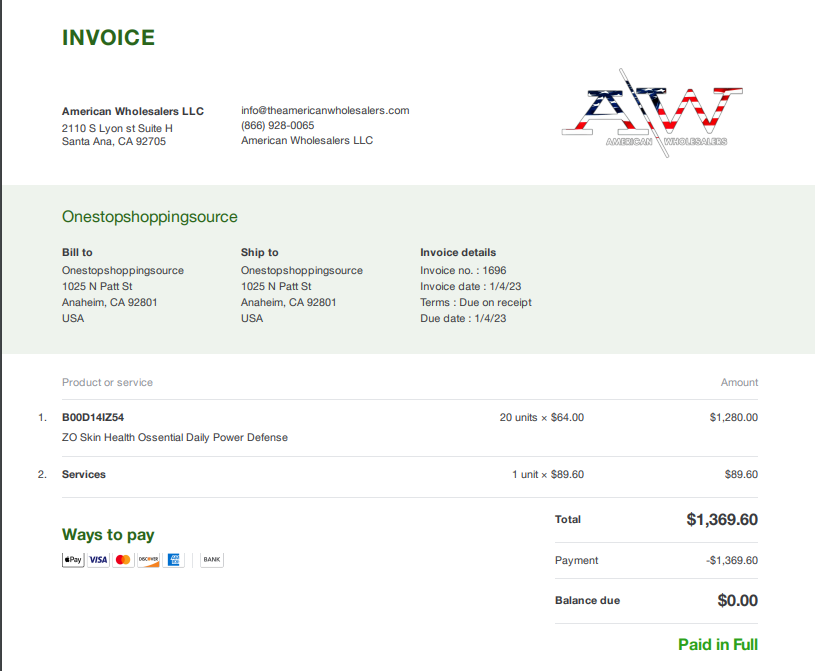
Task: Click the Balance due $0.00 amount
Action: (738, 600)
